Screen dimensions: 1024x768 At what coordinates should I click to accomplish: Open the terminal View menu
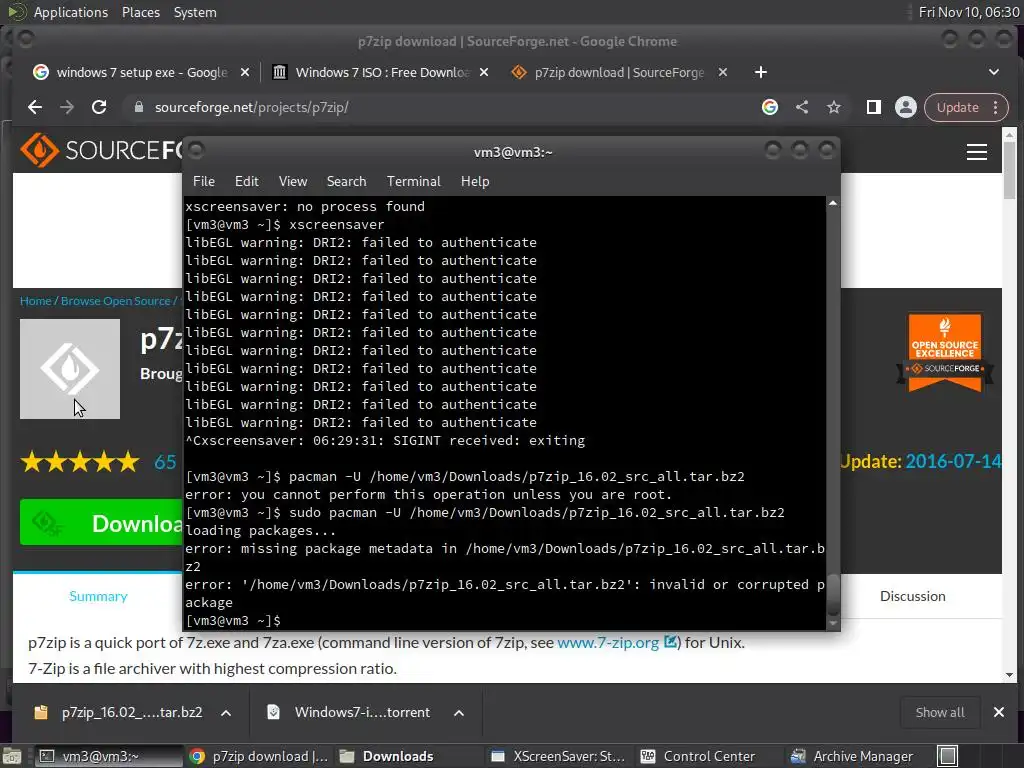pyautogui.click(x=293, y=182)
